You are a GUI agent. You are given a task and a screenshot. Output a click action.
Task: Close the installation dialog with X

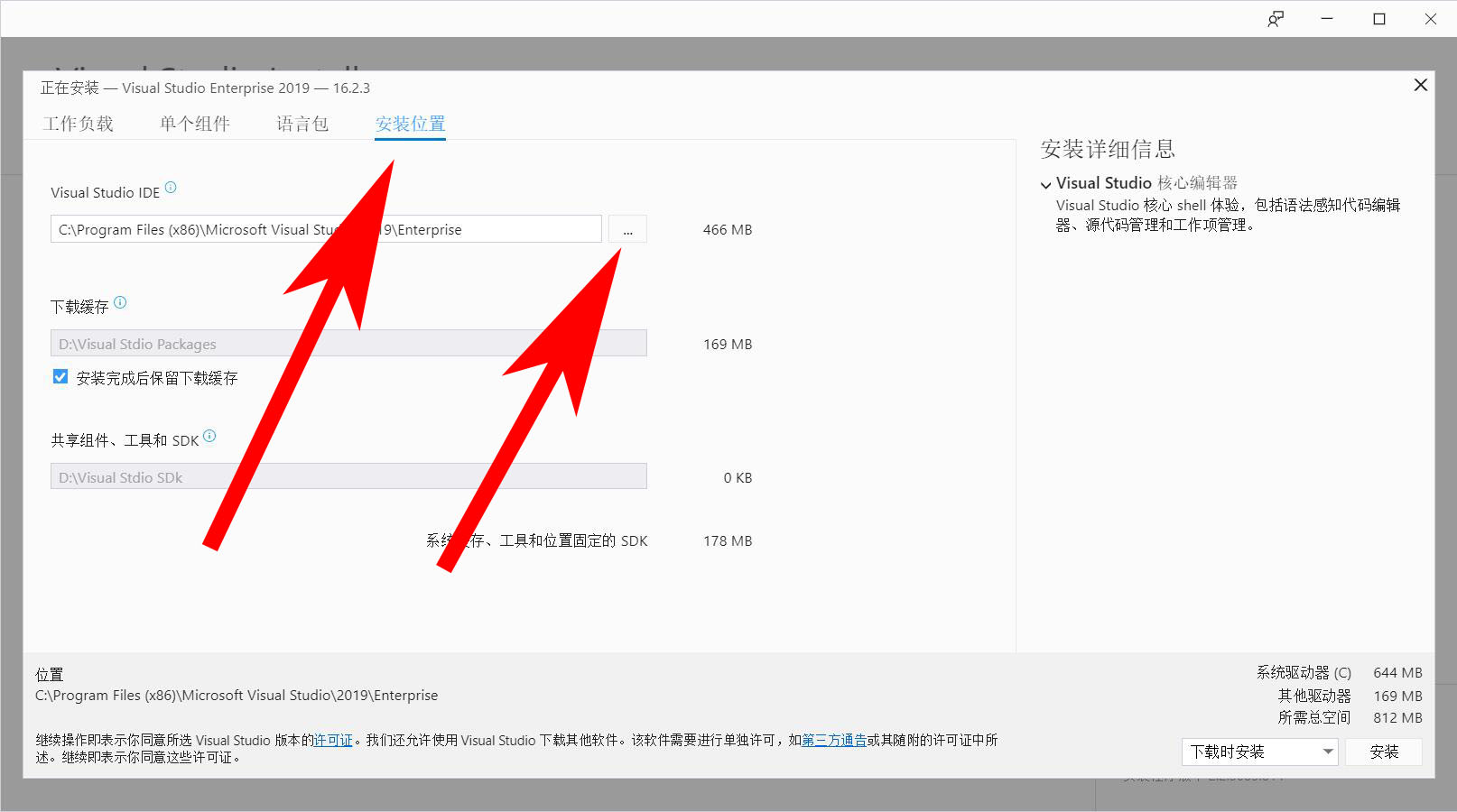click(1420, 85)
